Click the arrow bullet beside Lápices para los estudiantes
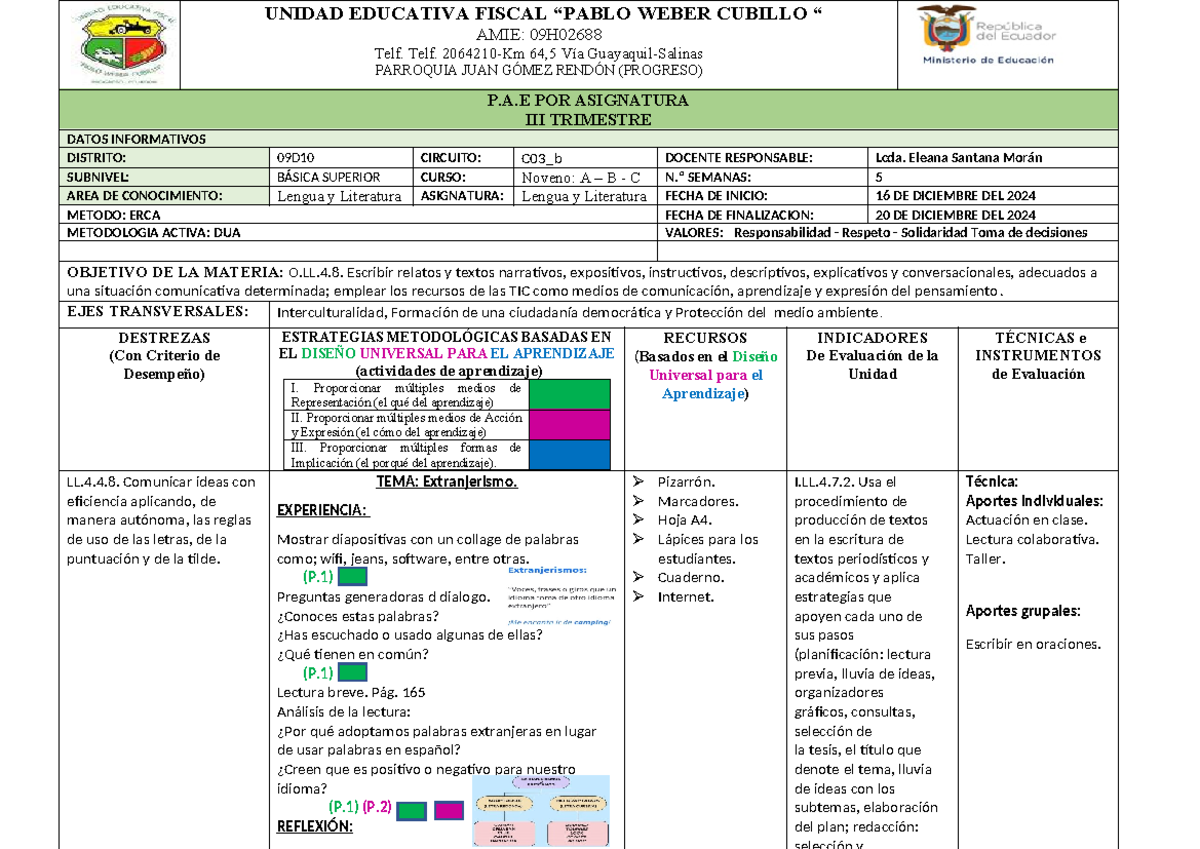 (x=640, y=540)
